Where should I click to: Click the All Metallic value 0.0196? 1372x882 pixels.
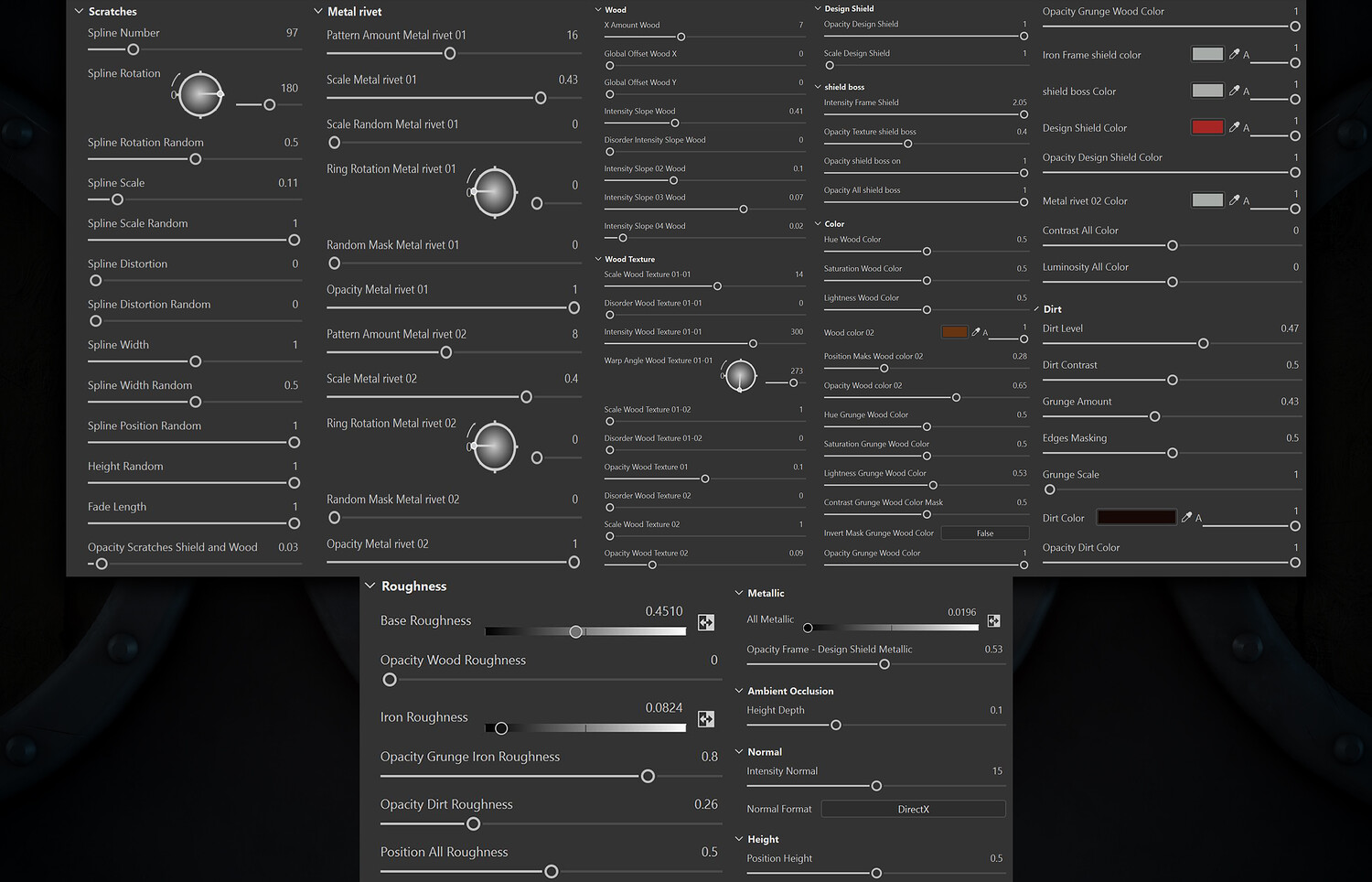tap(961, 612)
